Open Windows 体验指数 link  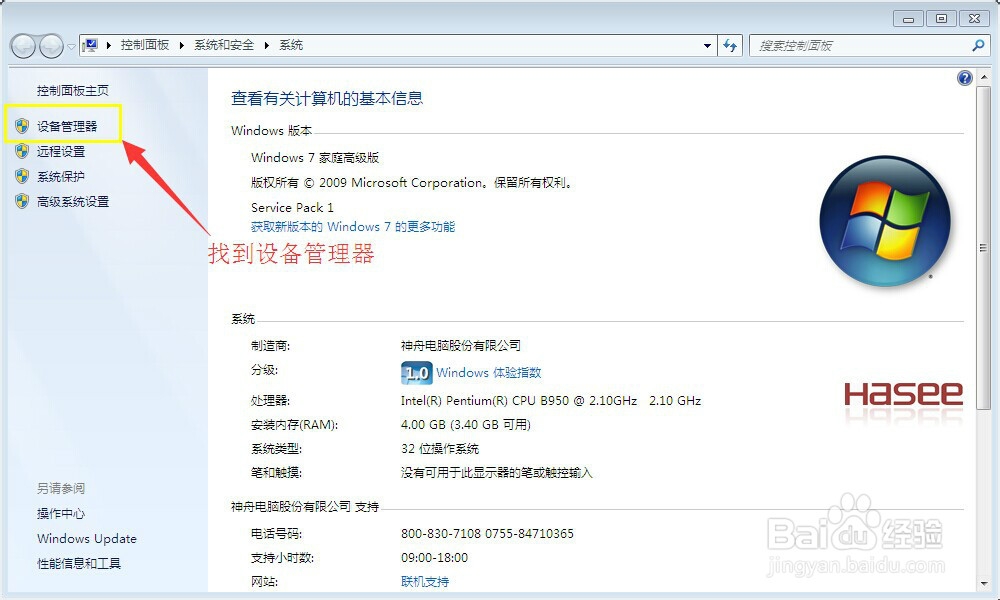pyautogui.click(x=489, y=373)
